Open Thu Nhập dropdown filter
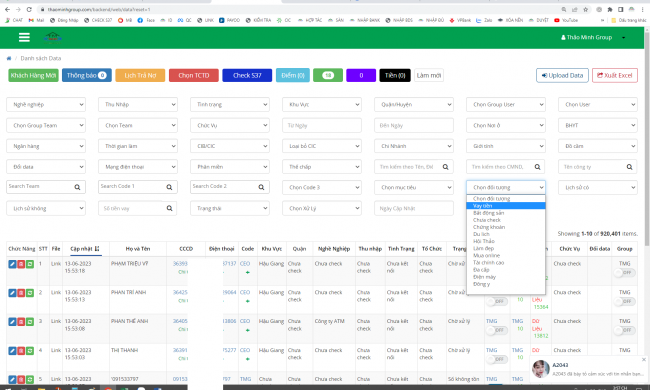 [138, 104]
